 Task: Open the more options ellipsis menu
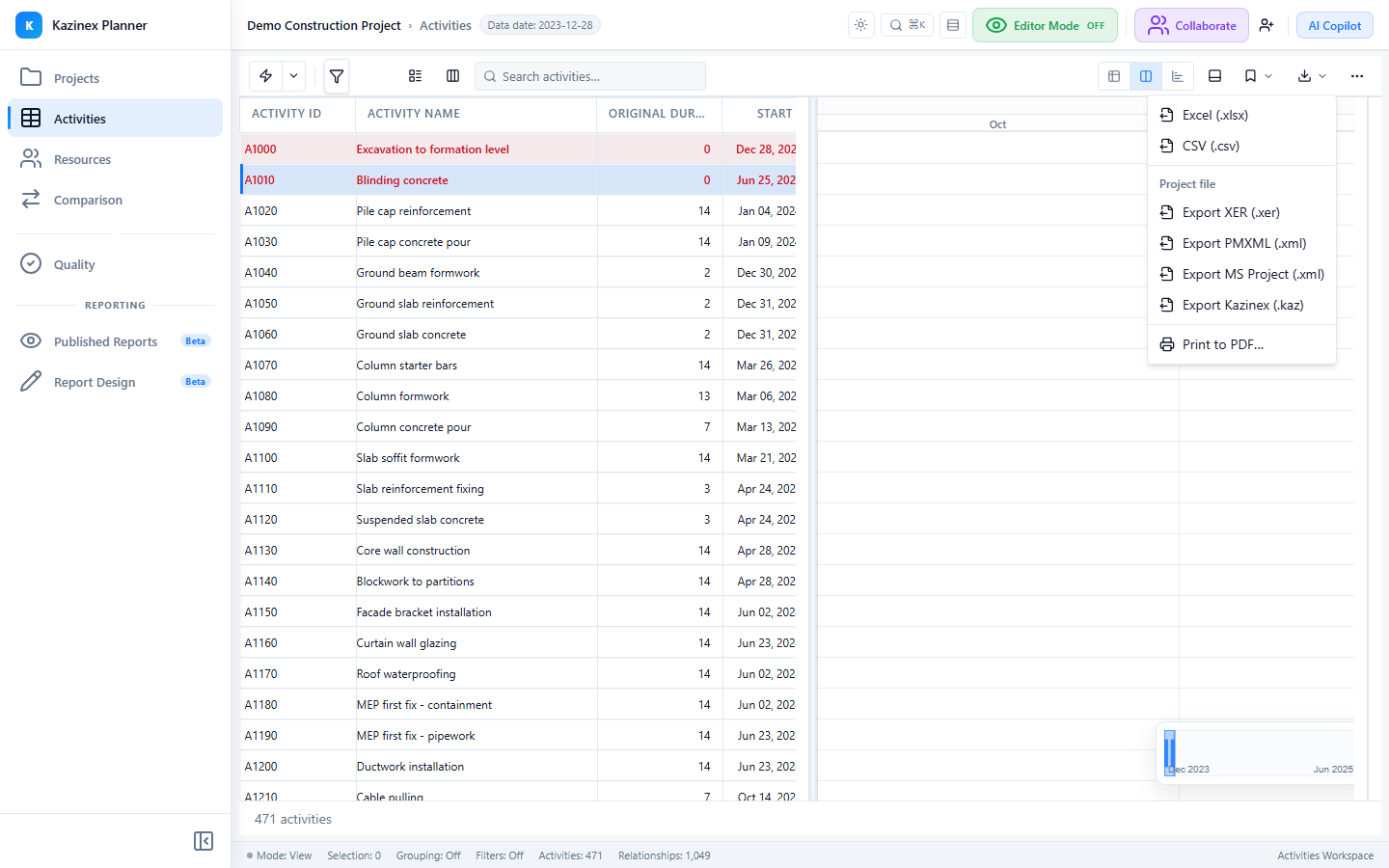pyautogui.click(x=1357, y=76)
